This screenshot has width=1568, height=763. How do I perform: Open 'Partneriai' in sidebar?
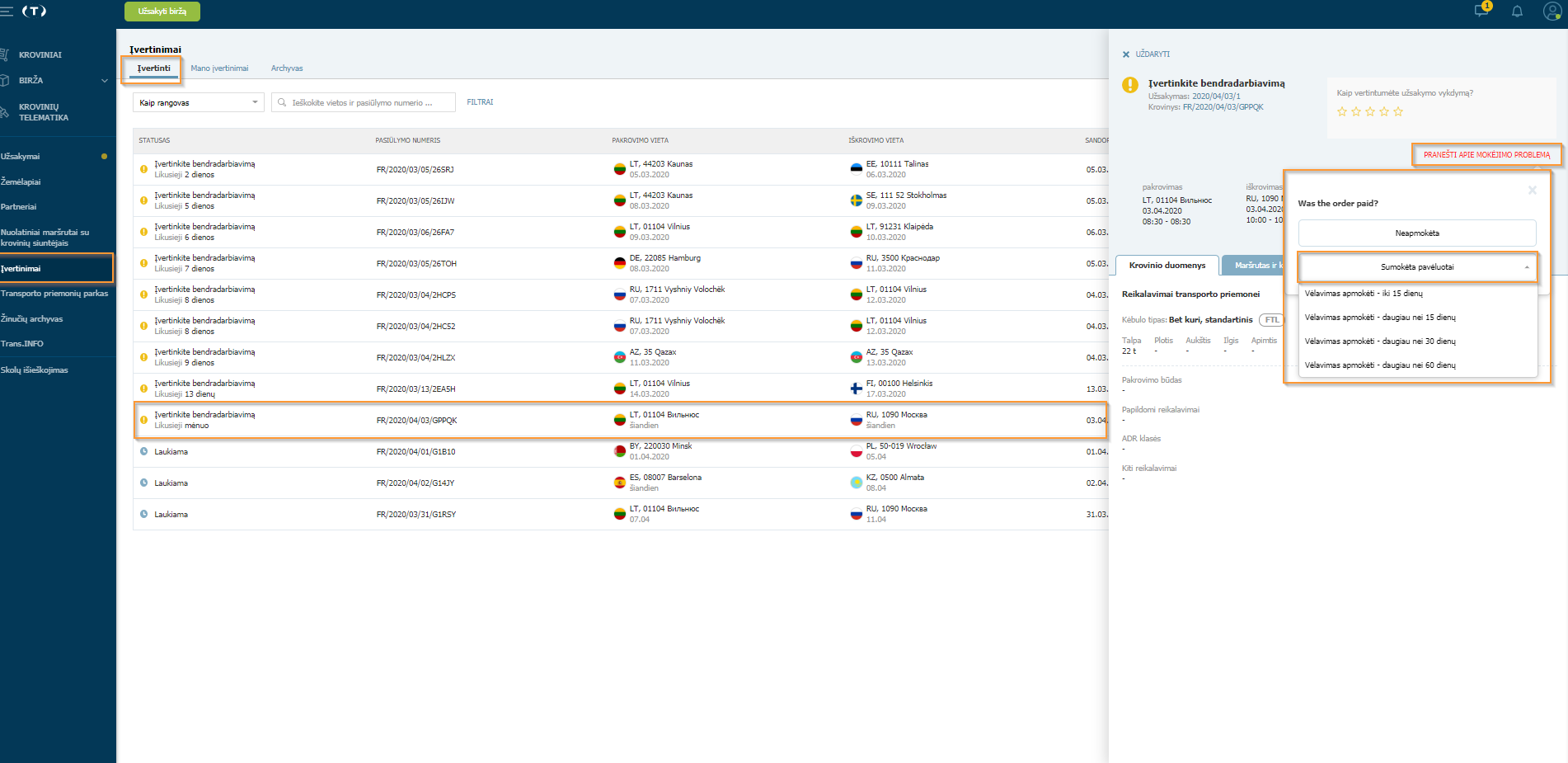coord(19,207)
